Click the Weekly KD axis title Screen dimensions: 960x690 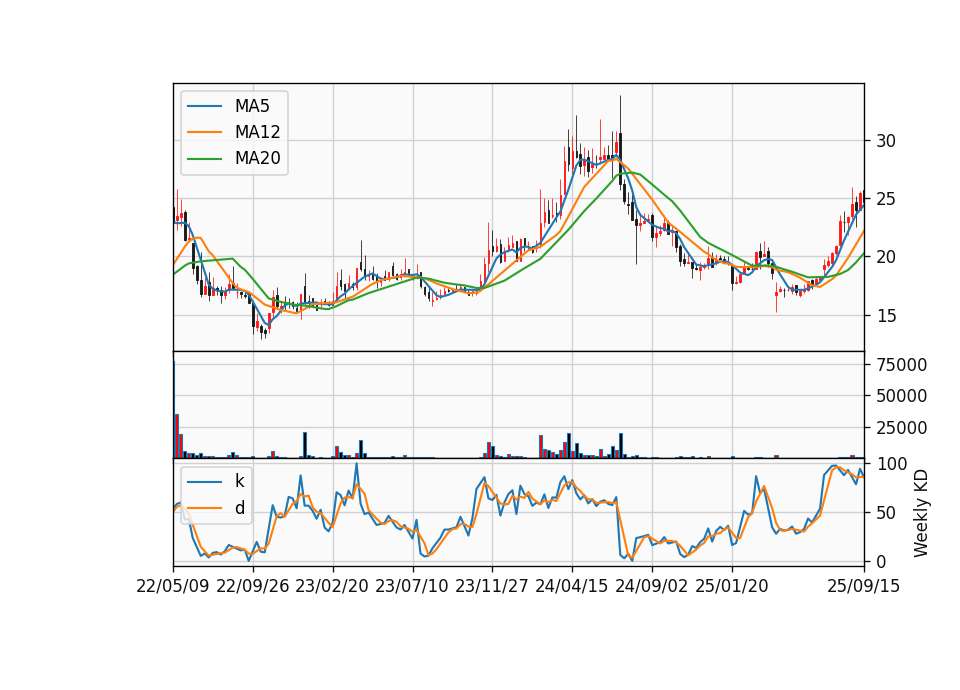point(921,513)
